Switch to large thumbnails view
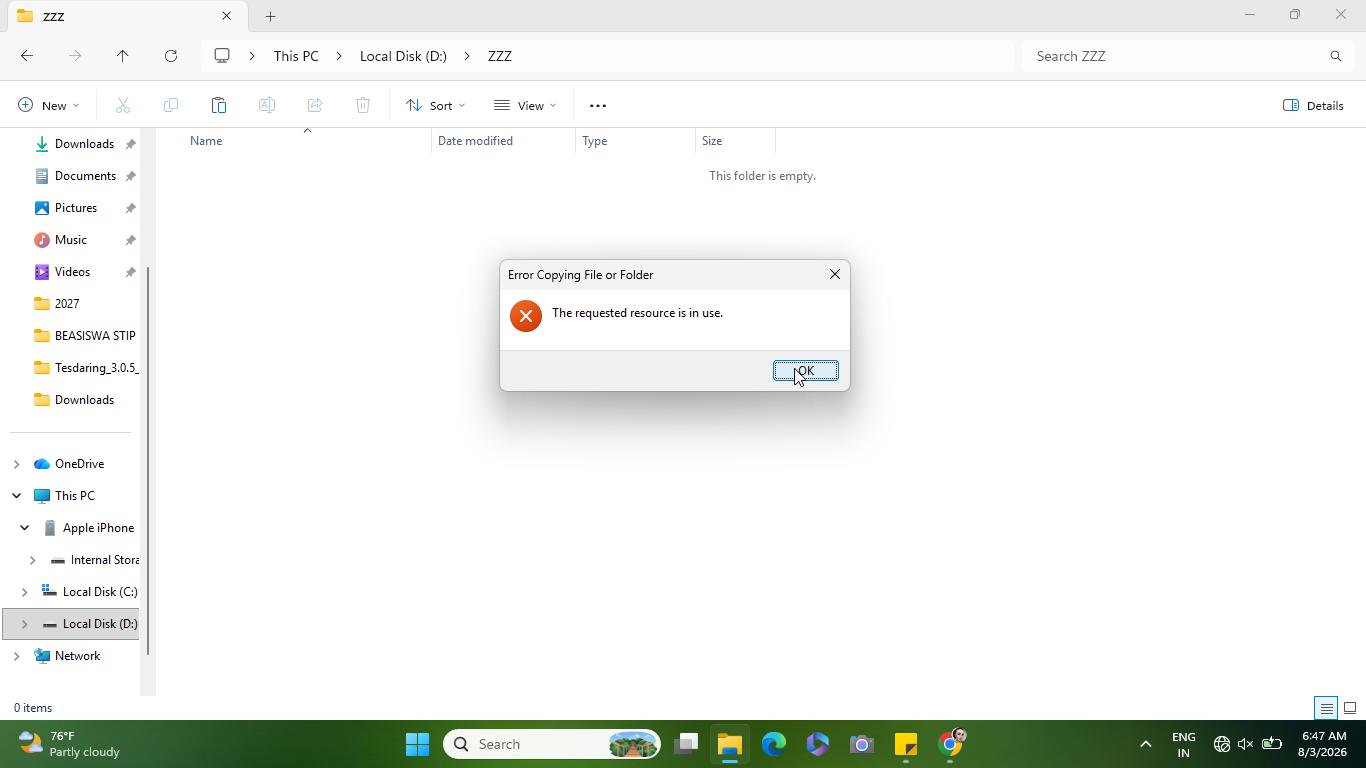The height and width of the screenshot is (768, 1366). pos(1349,708)
